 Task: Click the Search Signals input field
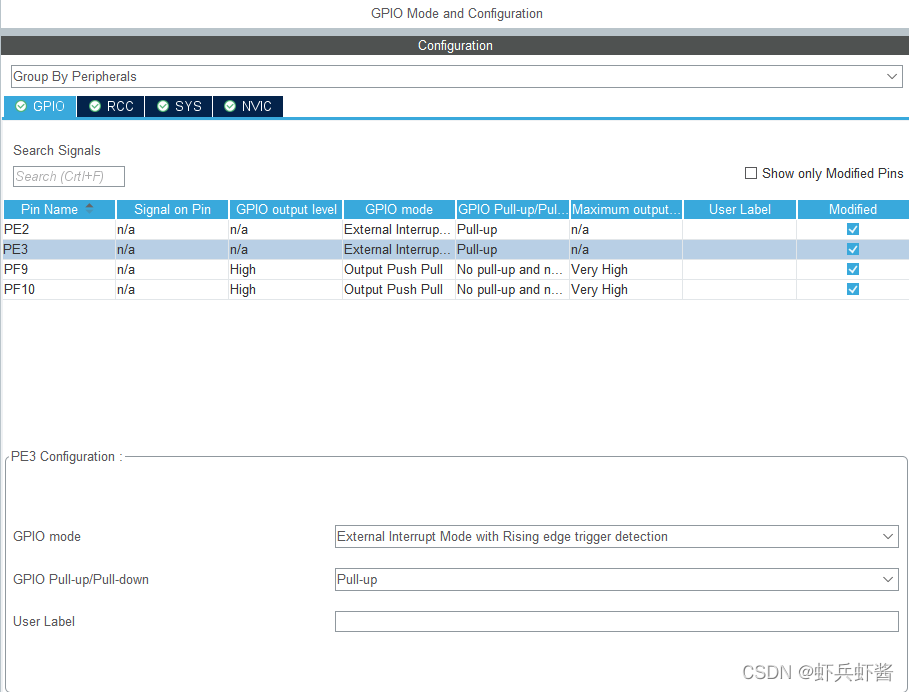coord(69,177)
